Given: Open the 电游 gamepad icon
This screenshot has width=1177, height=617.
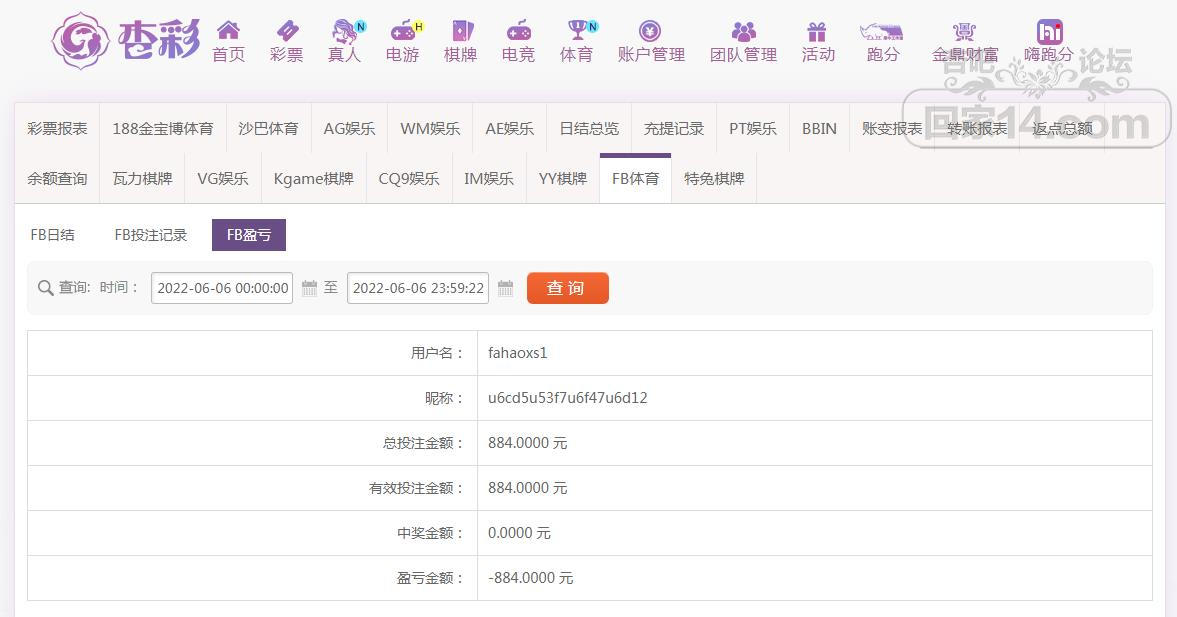Looking at the screenshot, I should point(403,31).
